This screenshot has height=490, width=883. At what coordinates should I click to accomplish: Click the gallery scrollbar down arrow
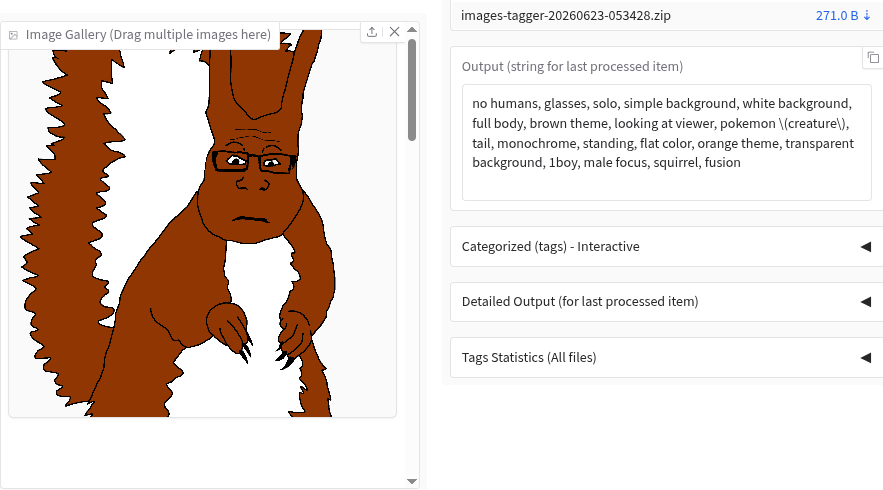[412, 482]
